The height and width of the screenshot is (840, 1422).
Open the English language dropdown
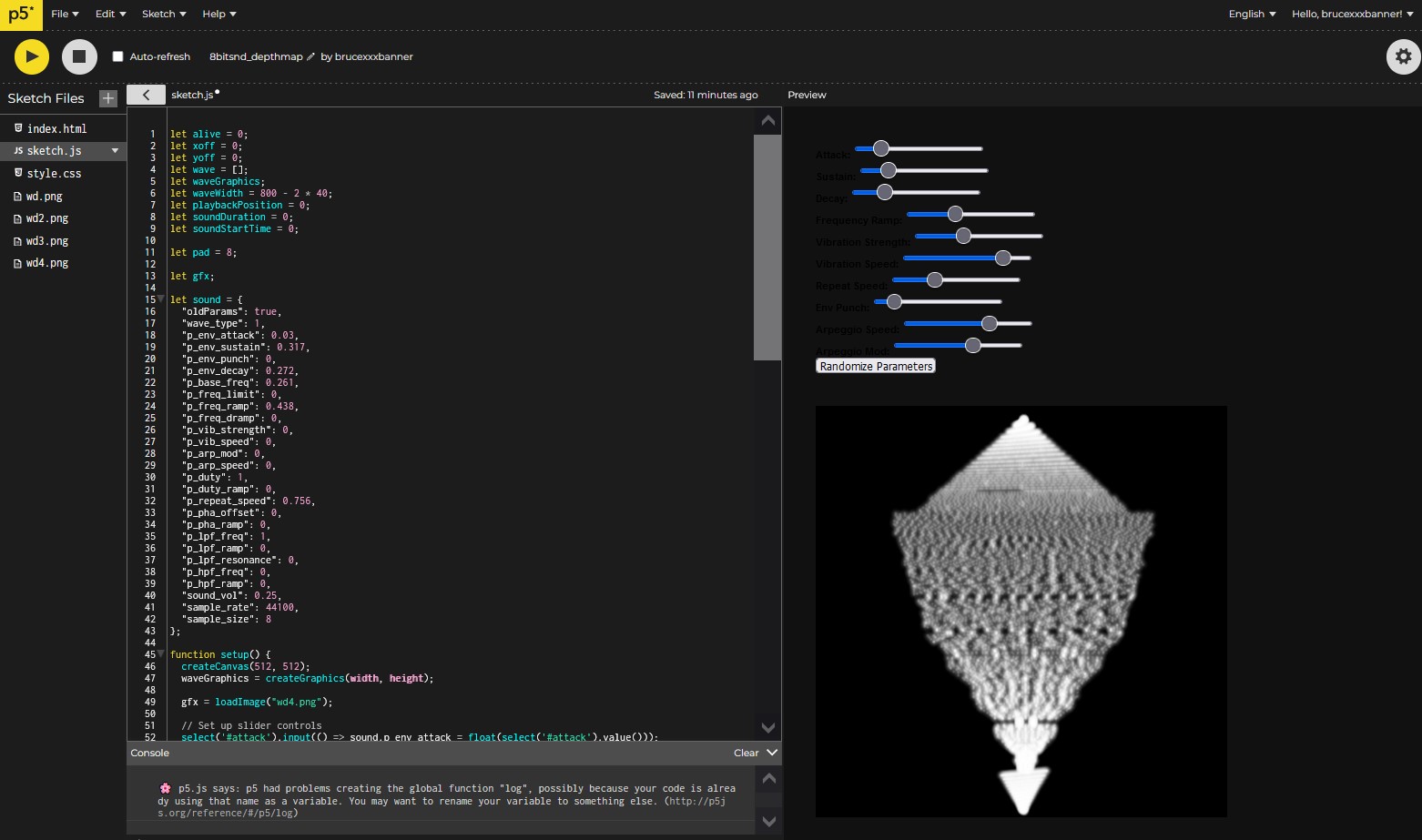click(1252, 14)
